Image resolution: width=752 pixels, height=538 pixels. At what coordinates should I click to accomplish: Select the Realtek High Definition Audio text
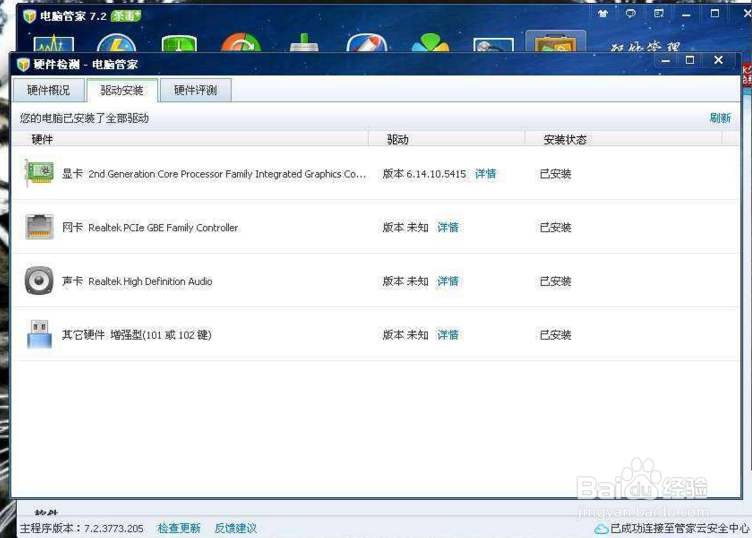click(x=150, y=281)
